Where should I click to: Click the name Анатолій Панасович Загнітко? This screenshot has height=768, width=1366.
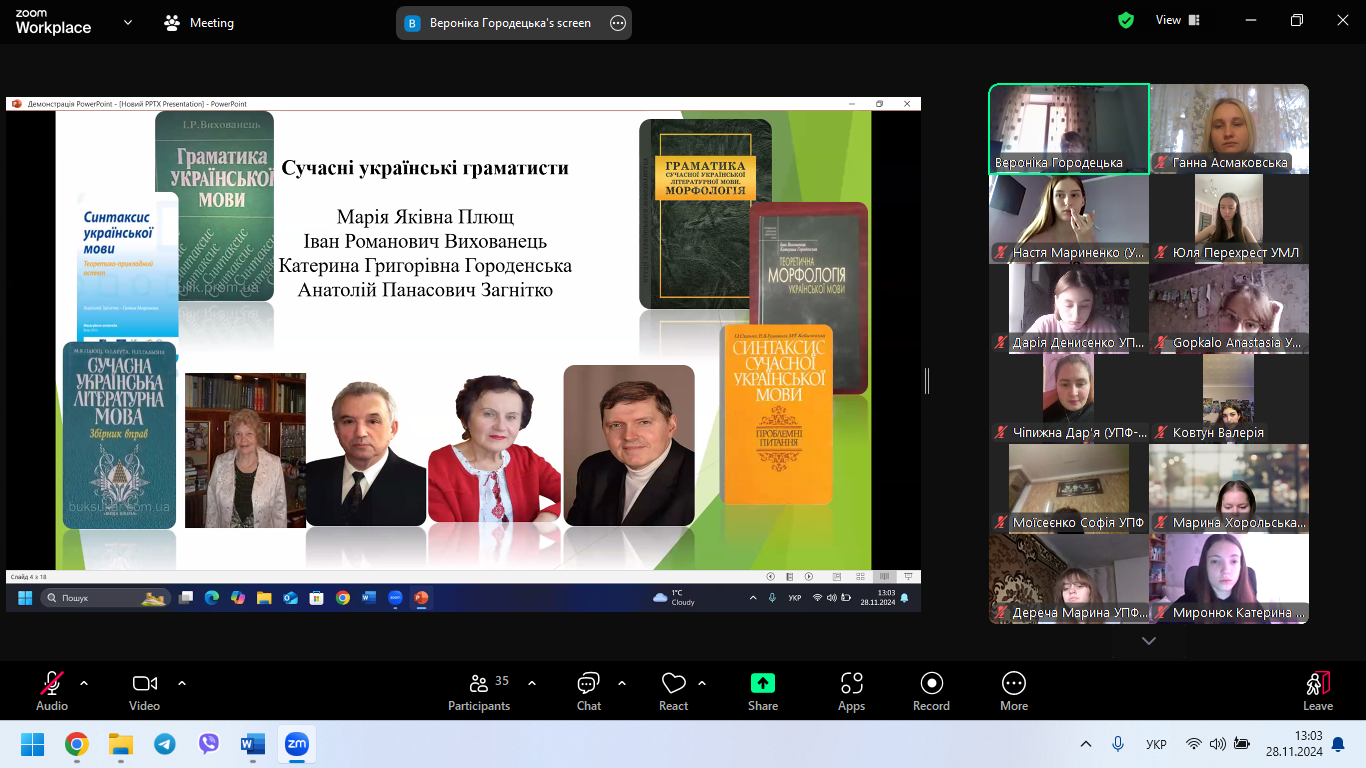coord(425,290)
